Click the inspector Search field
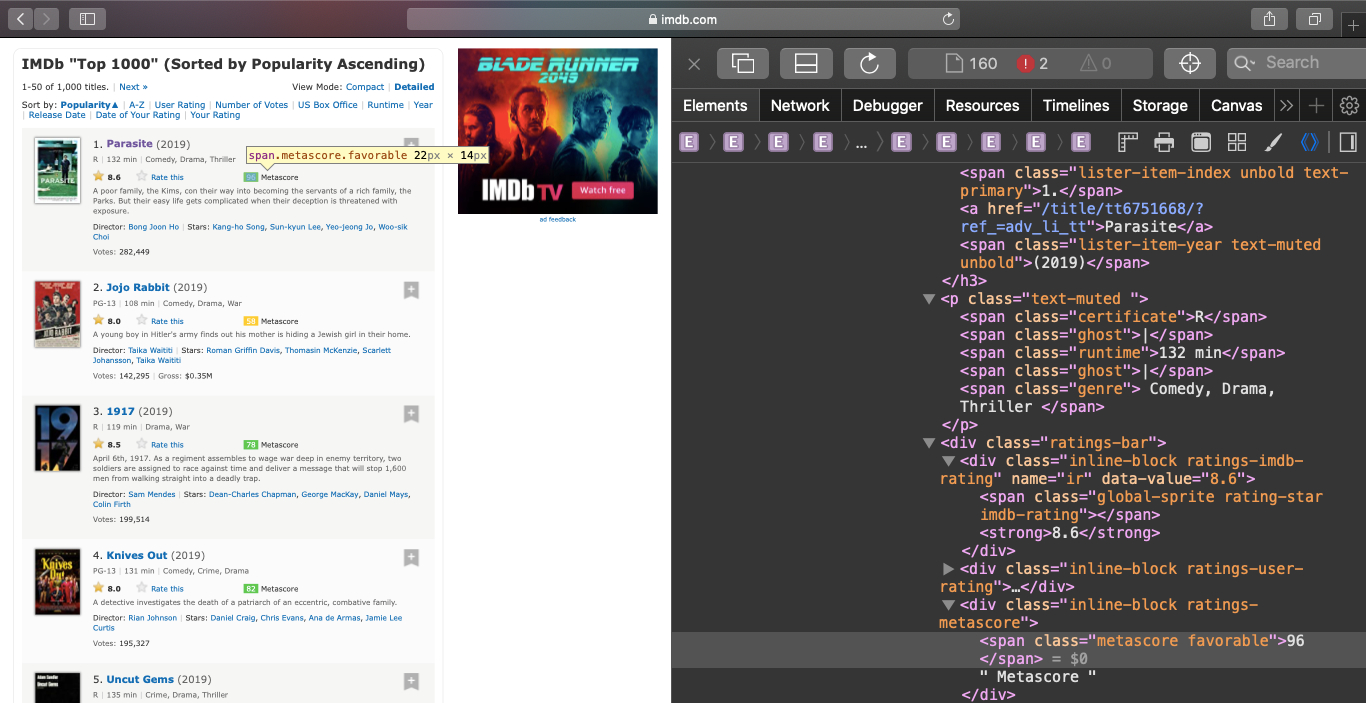Viewport: 1366px width, 703px height. click(1292, 63)
